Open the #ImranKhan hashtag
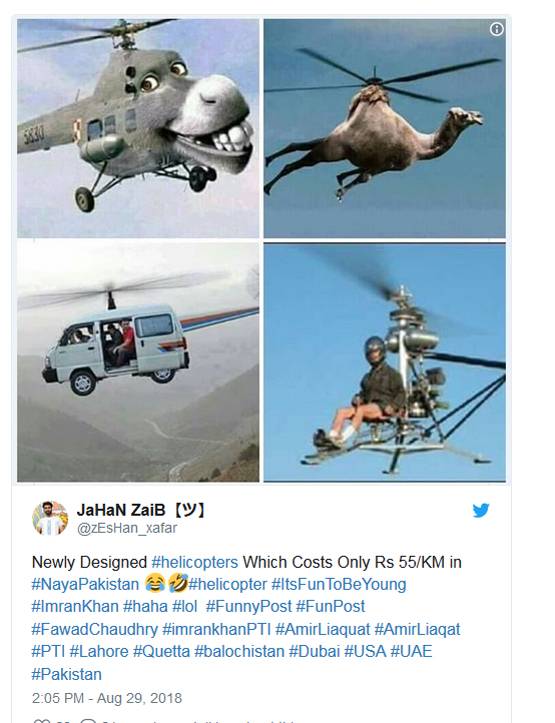This screenshot has width=555, height=723. [75, 606]
